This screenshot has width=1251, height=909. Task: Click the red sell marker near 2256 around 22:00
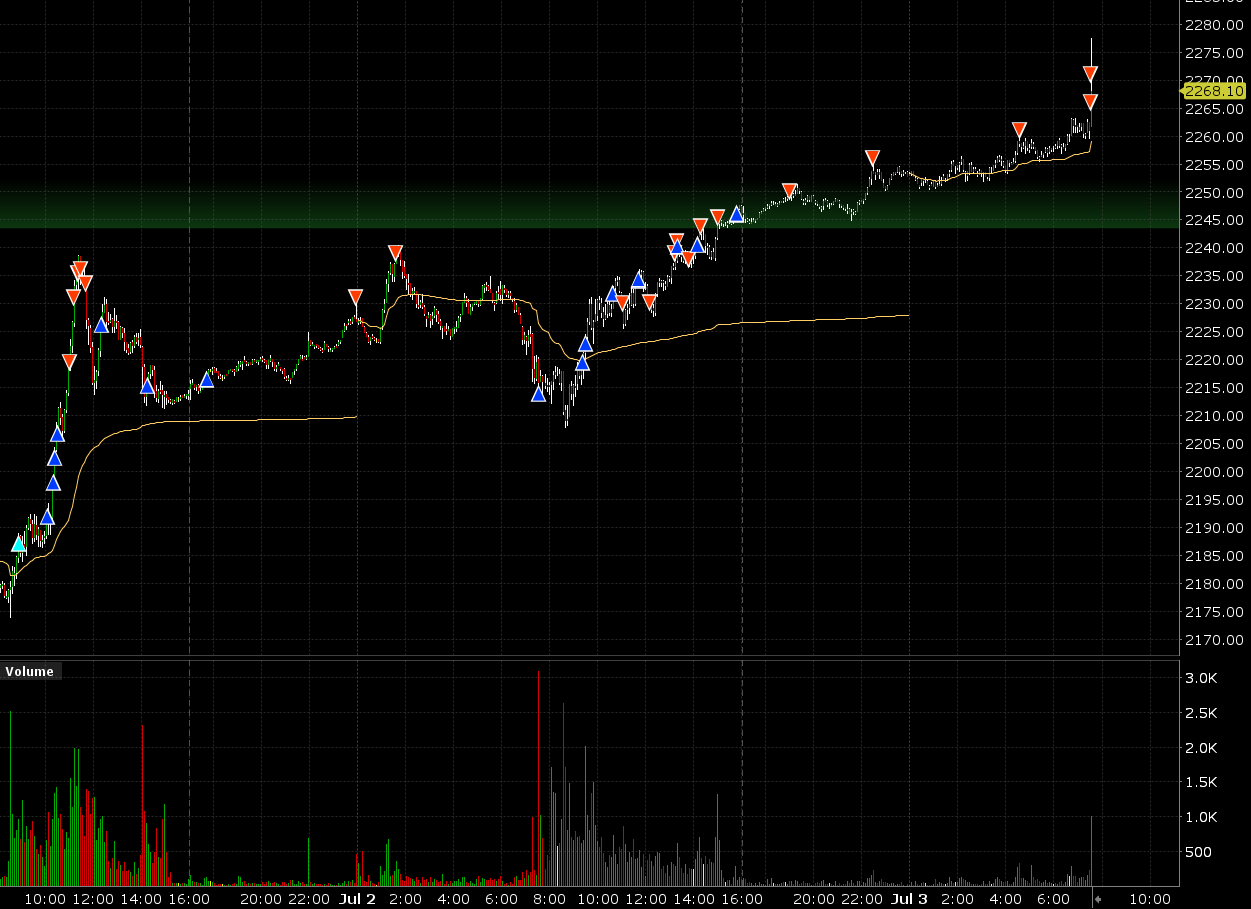point(872,157)
